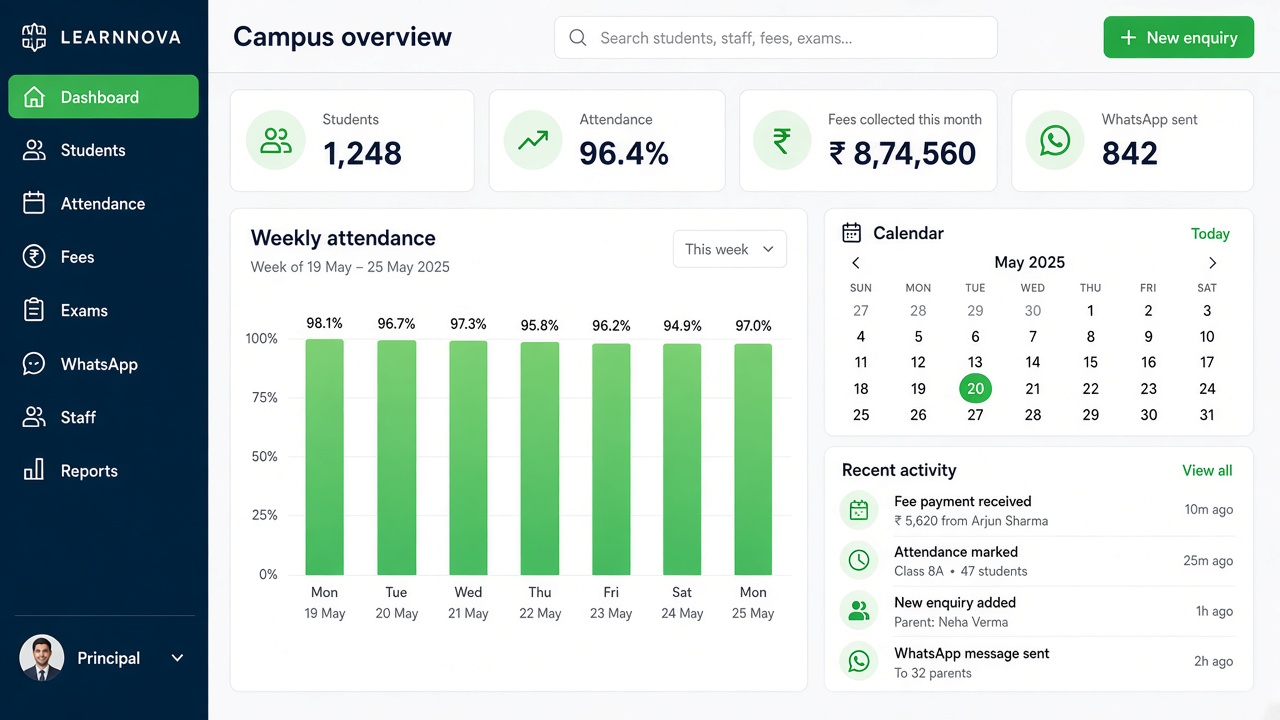The height and width of the screenshot is (720, 1280).
Task: Click the Exams clipboard icon in sidebar
Action: pyautogui.click(x=34, y=310)
